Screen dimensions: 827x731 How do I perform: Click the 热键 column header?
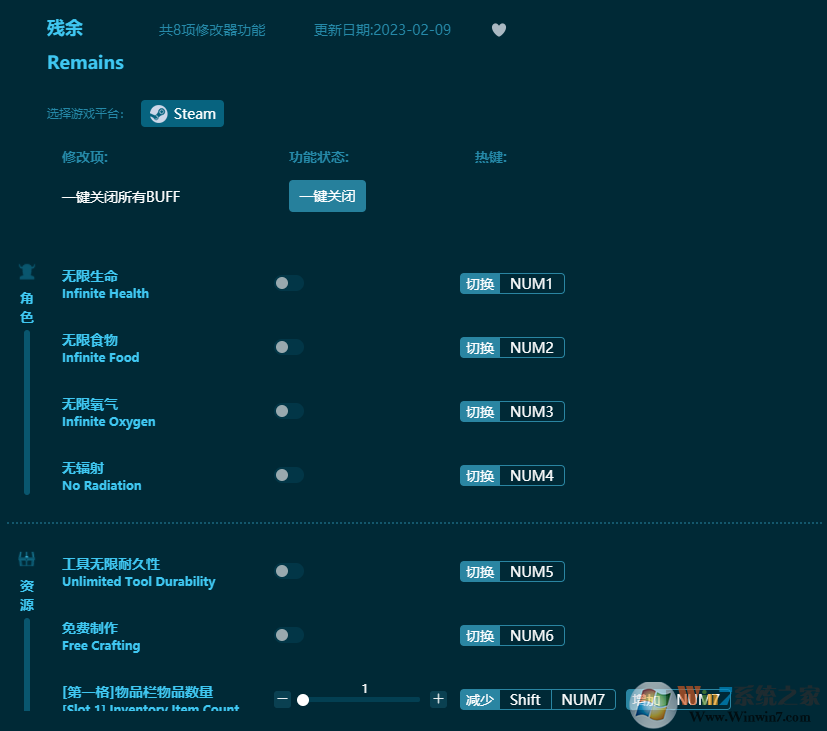[x=491, y=157]
